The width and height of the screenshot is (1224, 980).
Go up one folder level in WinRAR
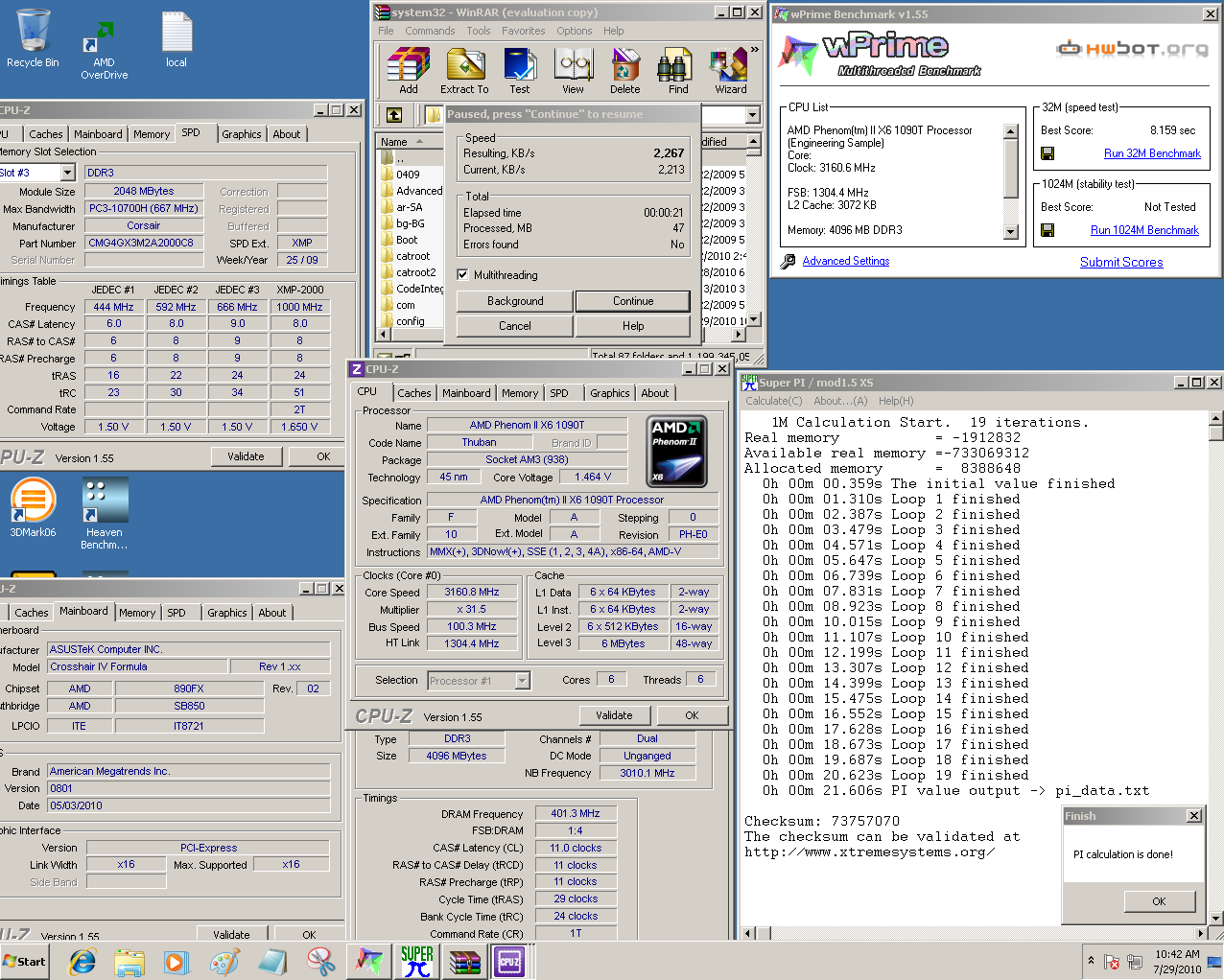[x=394, y=115]
